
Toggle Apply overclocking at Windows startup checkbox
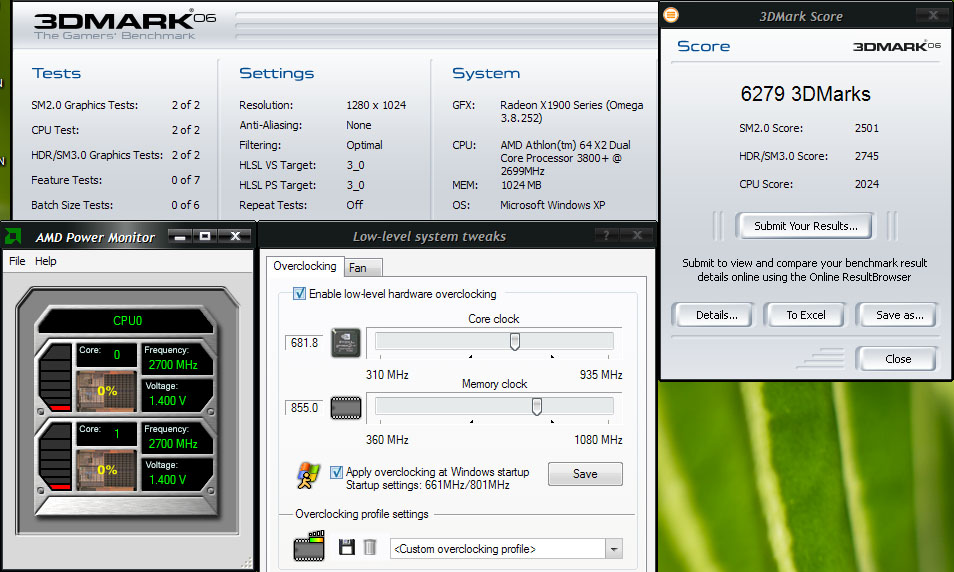tap(336, 472)
